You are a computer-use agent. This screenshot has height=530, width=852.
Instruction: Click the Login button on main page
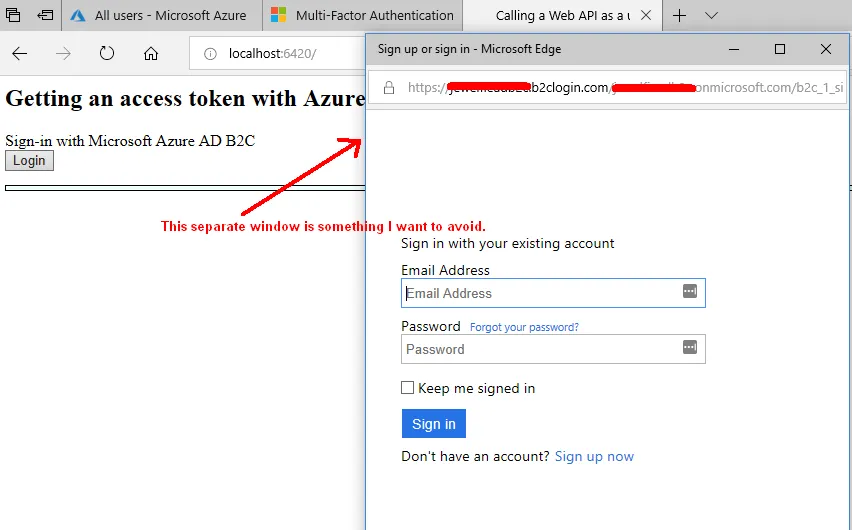pos(29,161)
